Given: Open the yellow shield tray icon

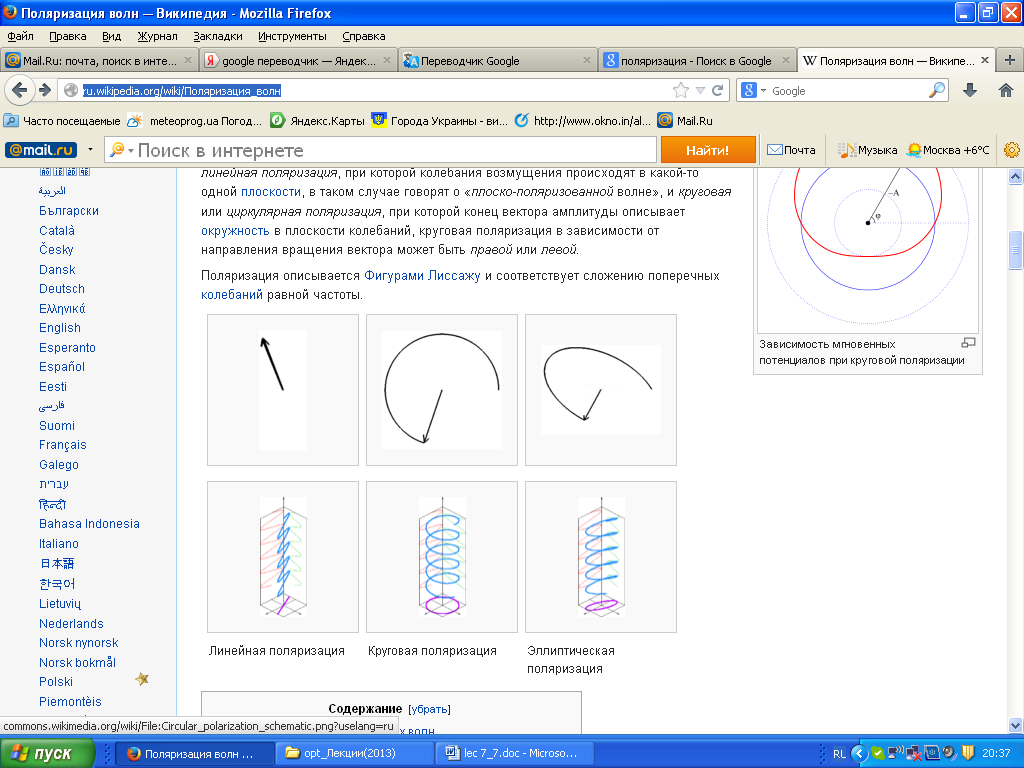Looking at the screenshot, I should (x=968, y=754).
